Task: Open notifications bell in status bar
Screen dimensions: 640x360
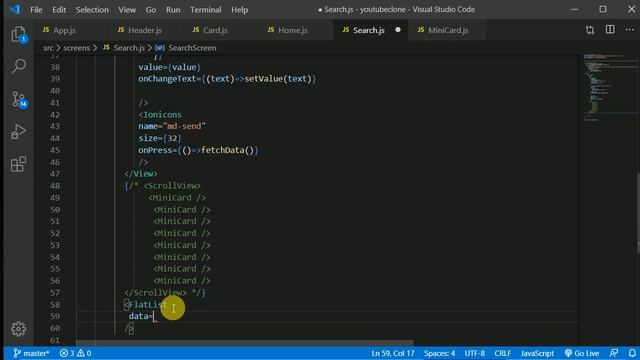Action: 632,353
